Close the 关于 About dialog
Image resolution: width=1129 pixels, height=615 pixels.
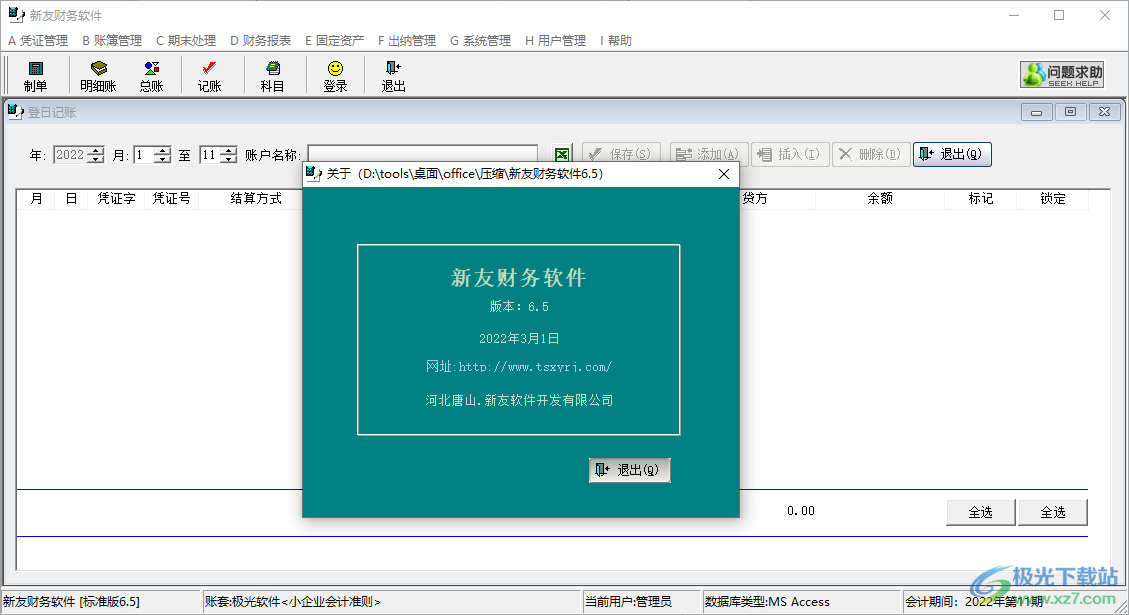(x=724, y=174)
